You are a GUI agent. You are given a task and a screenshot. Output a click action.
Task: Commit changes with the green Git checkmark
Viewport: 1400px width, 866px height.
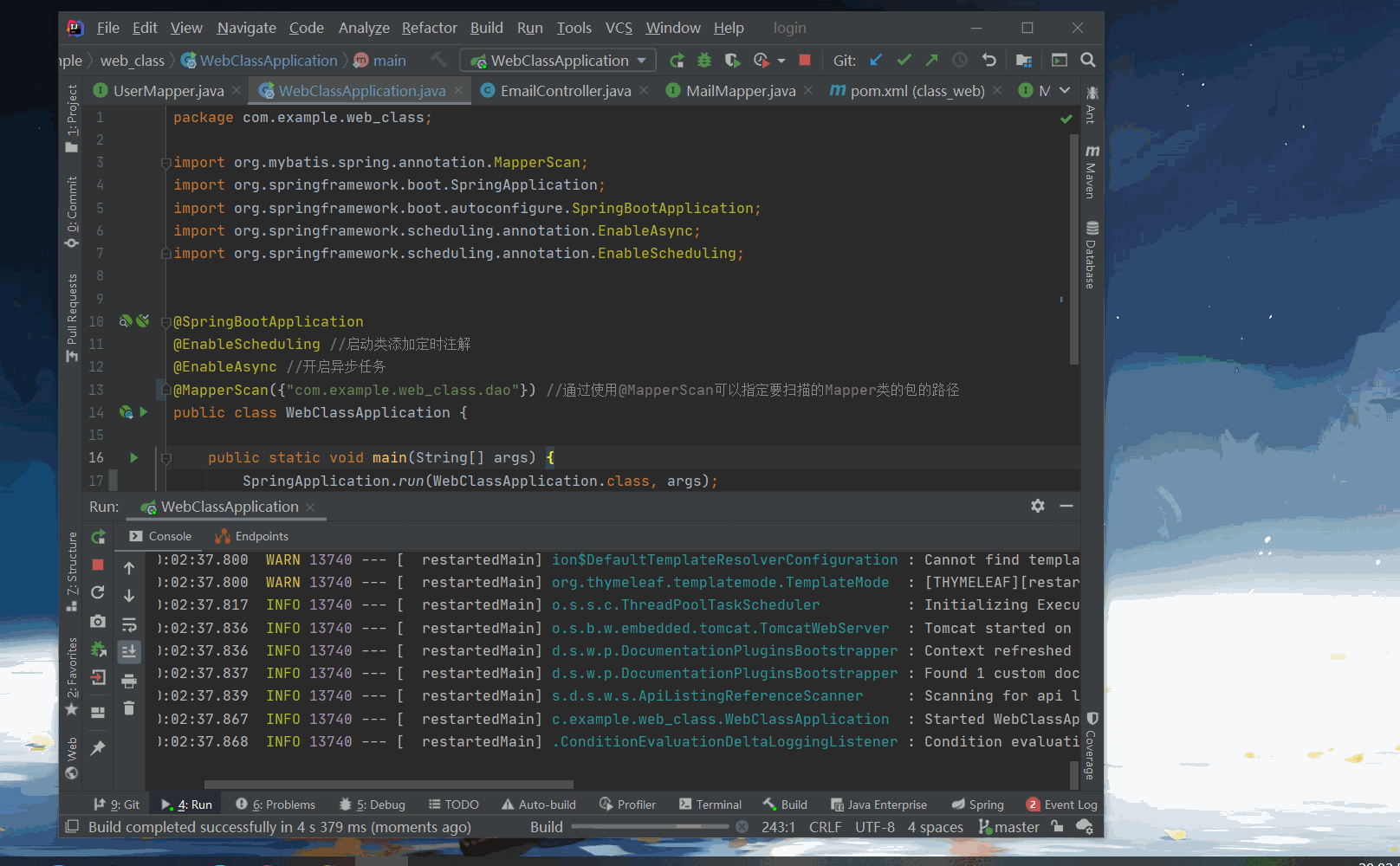(x=904, y=60)
